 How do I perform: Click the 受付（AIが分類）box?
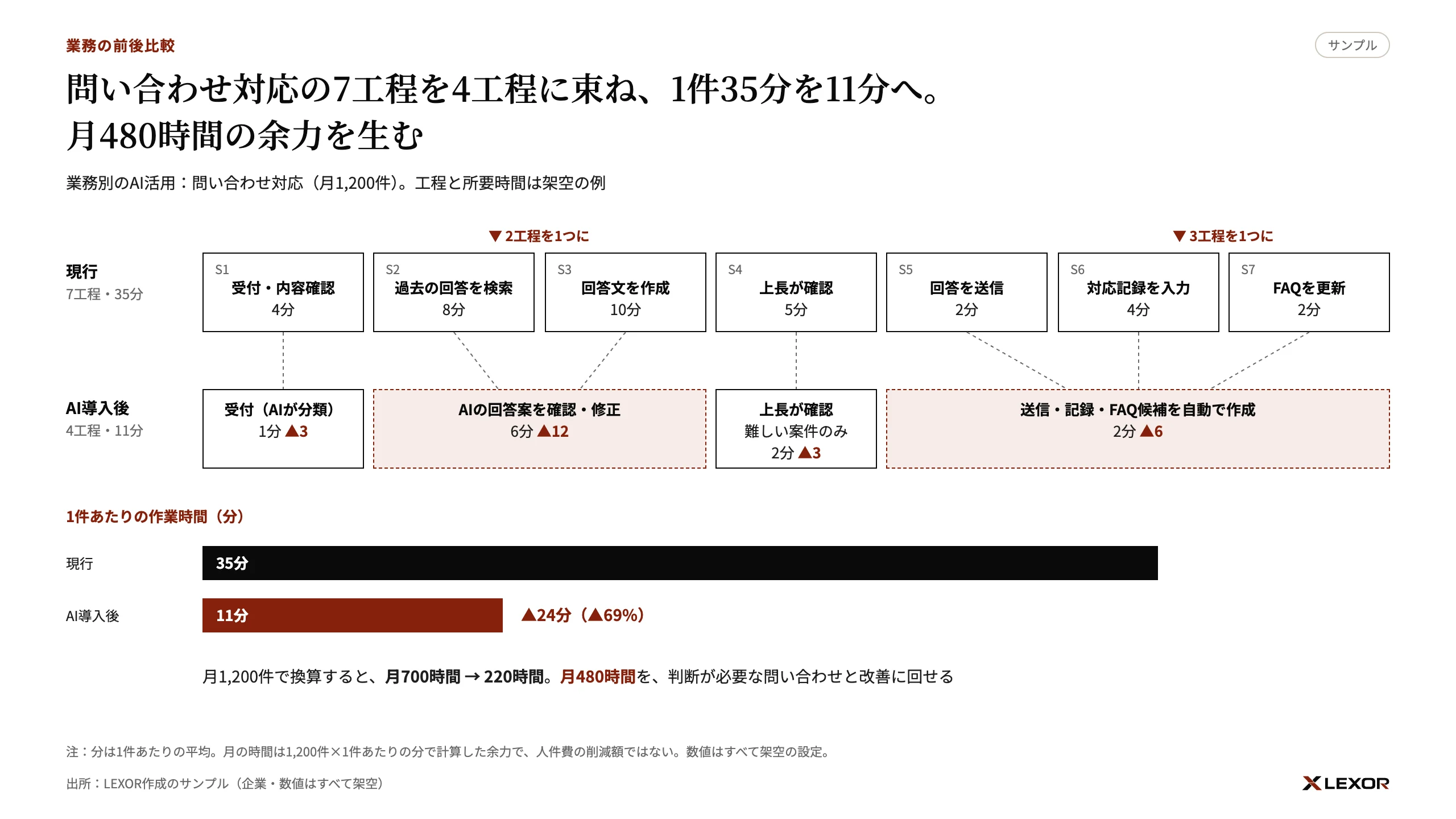[283, 429]
